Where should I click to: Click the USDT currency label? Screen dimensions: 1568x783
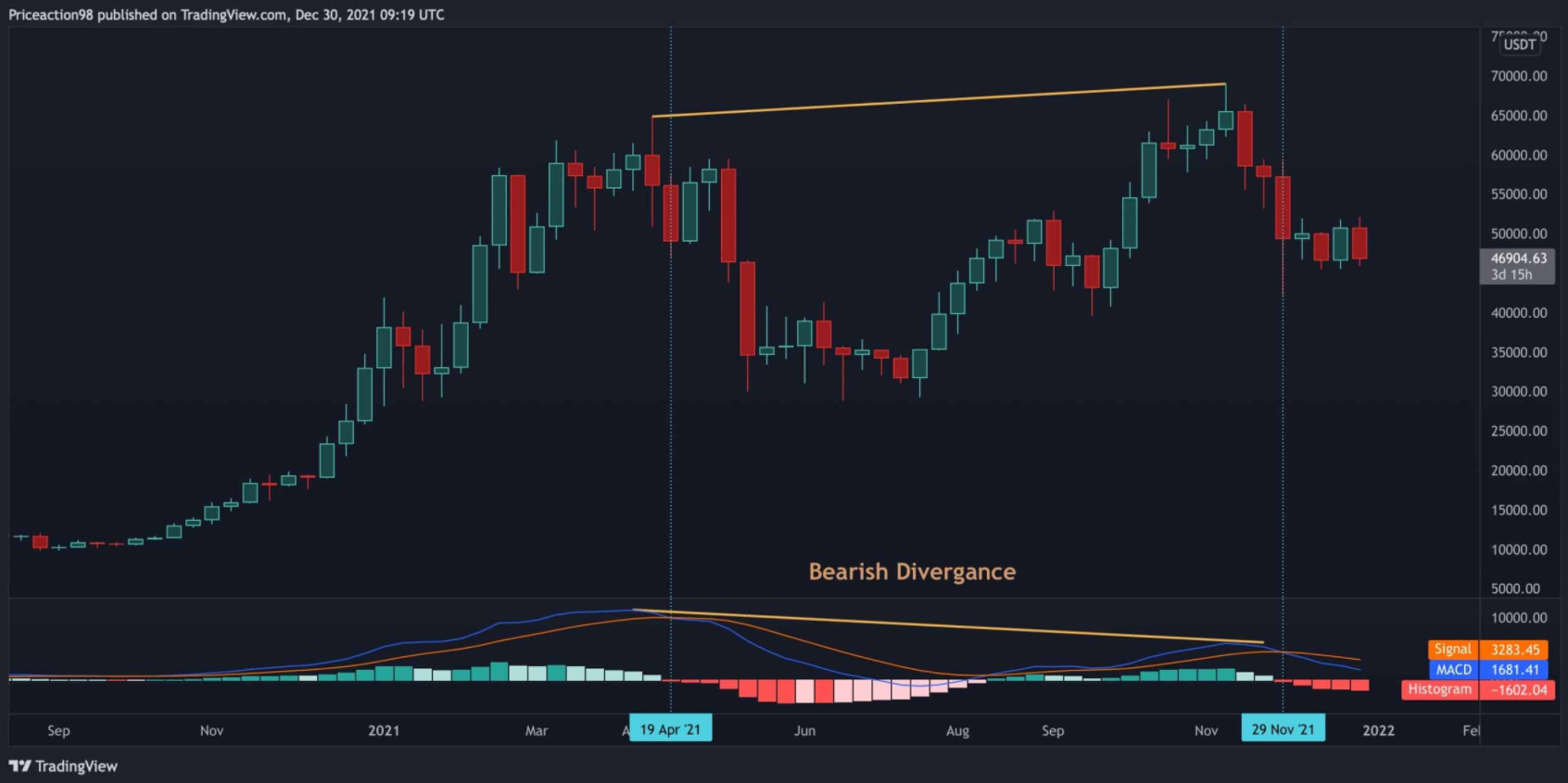click(x=1519, y=44)
